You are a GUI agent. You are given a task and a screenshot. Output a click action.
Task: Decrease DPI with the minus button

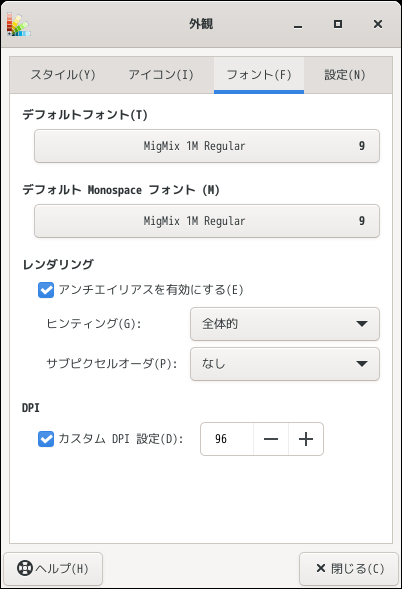pos(271,439)
